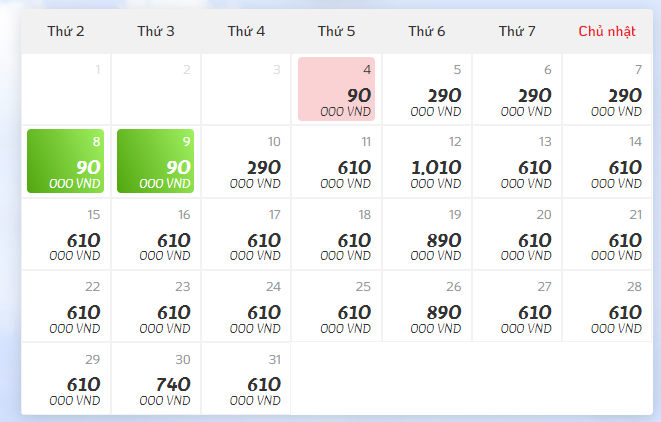The image size is (661, 422).
Task: Select day 26 with the 890 fare
Action: (x=426, y=306)
